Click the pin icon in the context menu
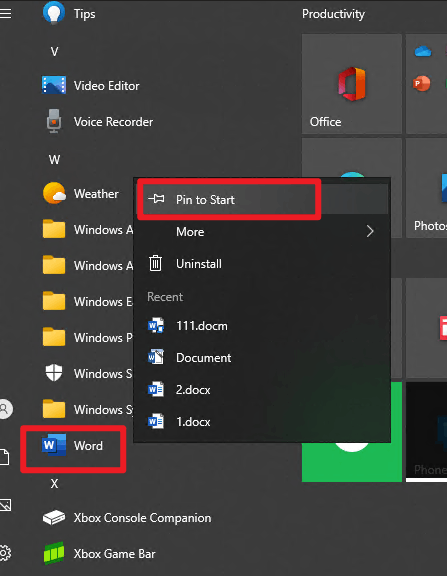 point(156,199)
